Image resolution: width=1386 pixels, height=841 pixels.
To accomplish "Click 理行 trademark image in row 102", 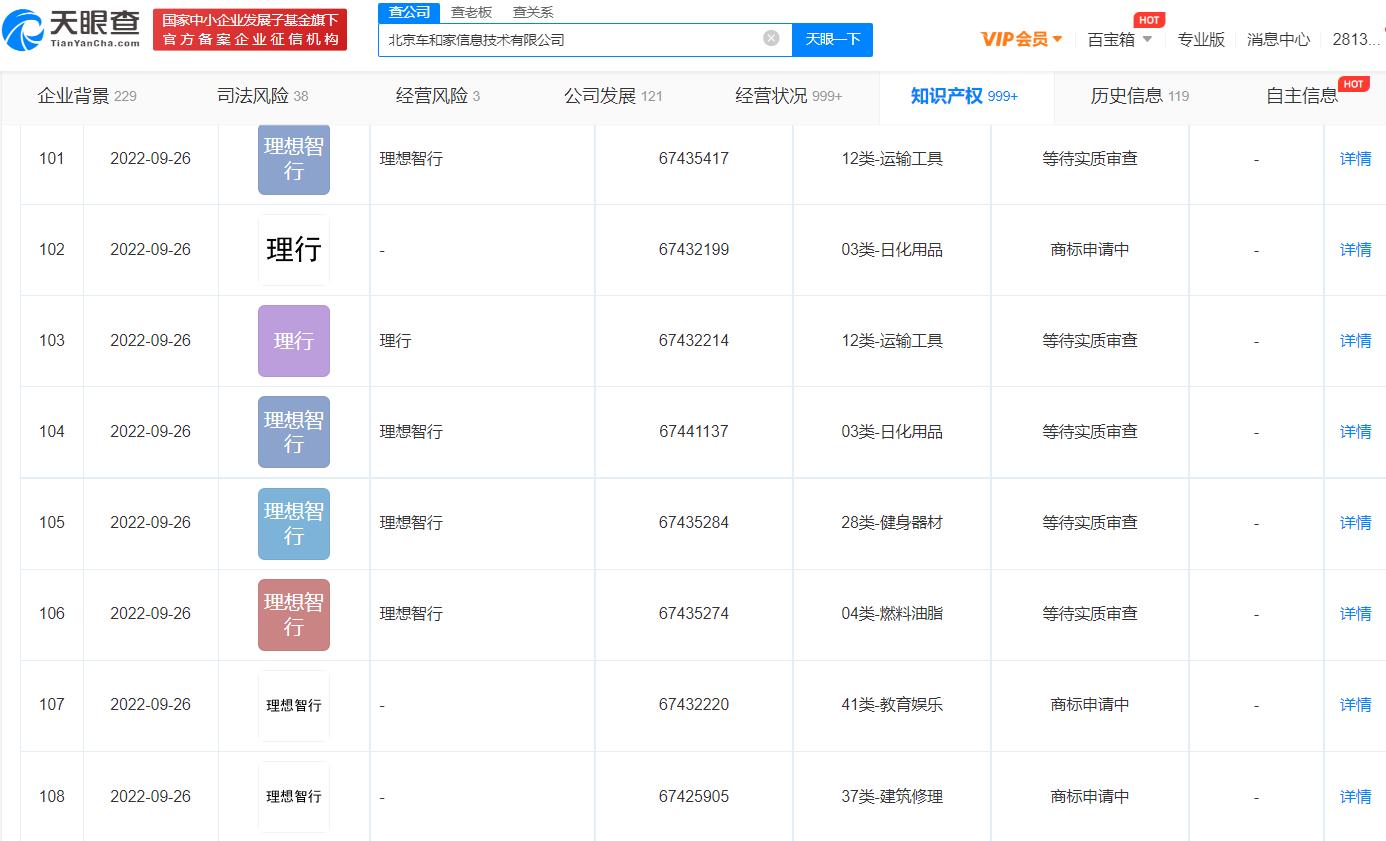I will [x=294, y=250].
